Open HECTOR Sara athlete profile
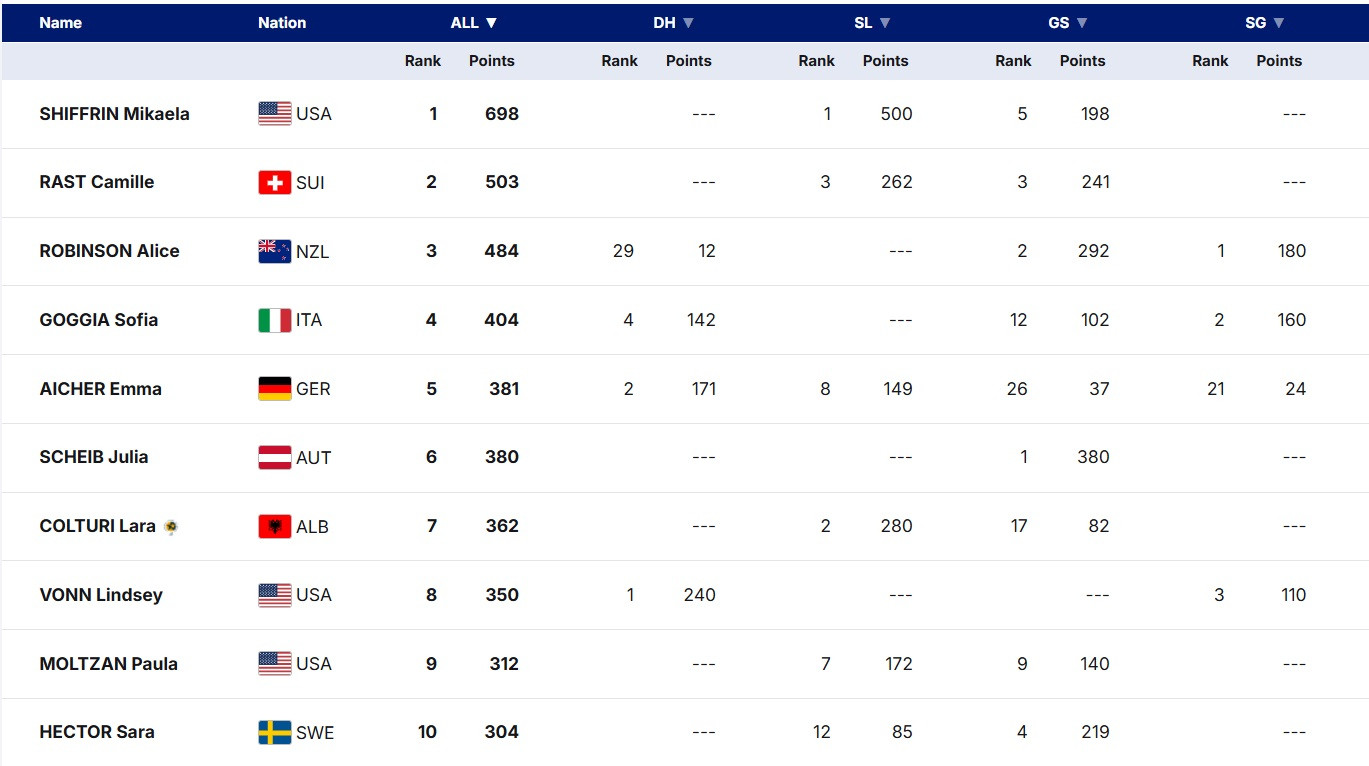This screenshot has height=766, width=1369. (x=97, y=732)
